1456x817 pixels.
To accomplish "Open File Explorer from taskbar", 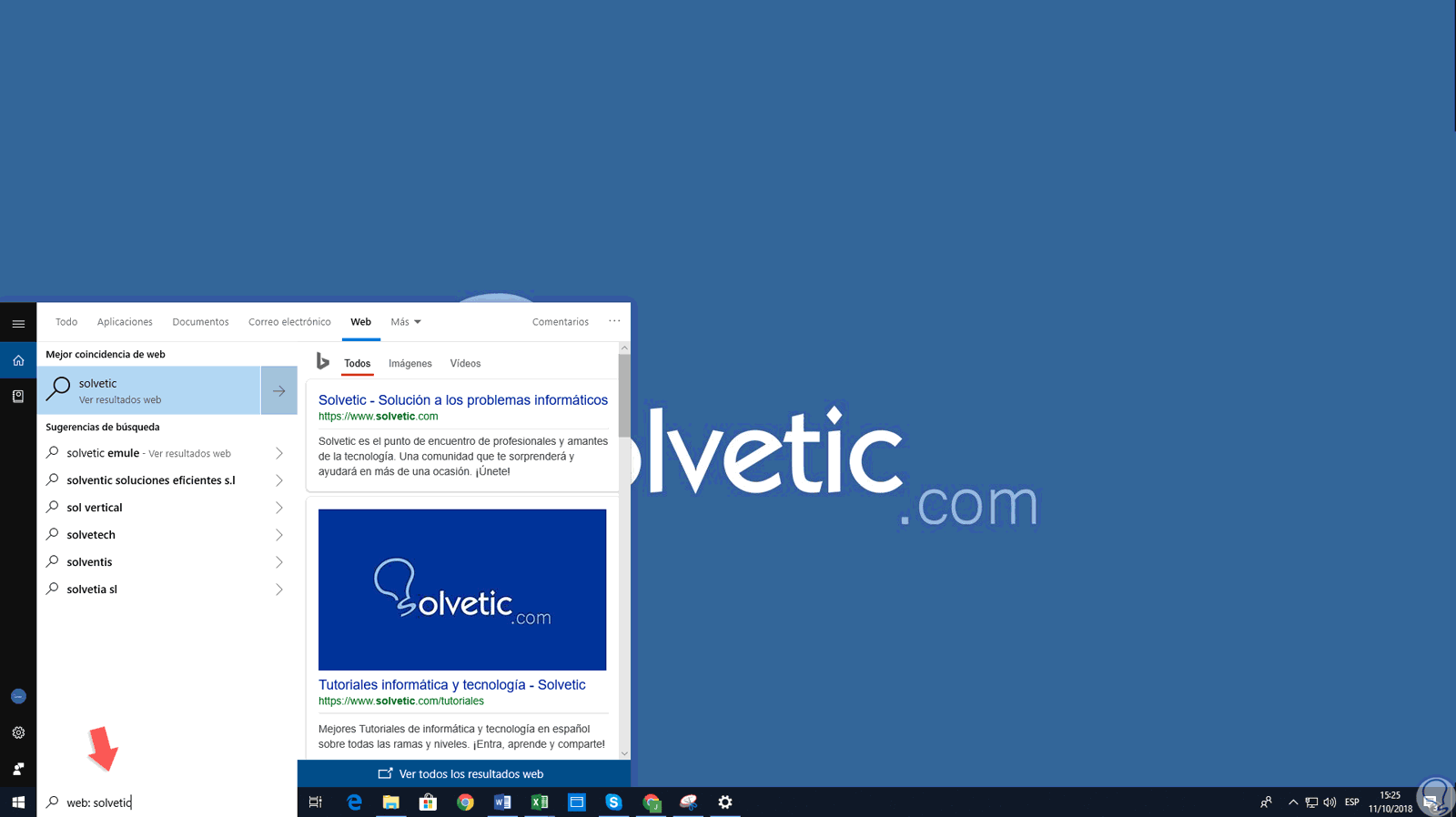I will [390, 802].
